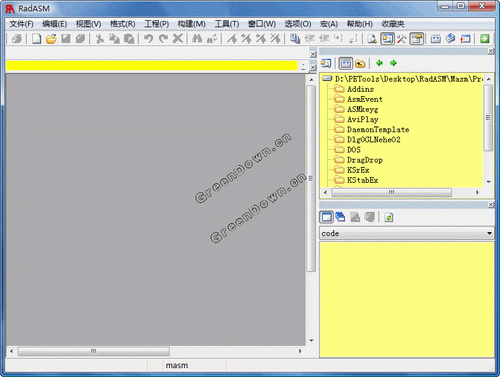Go up one folder in project panel
The height and width of the screenshot is (377, 500).
coord(360,63)
